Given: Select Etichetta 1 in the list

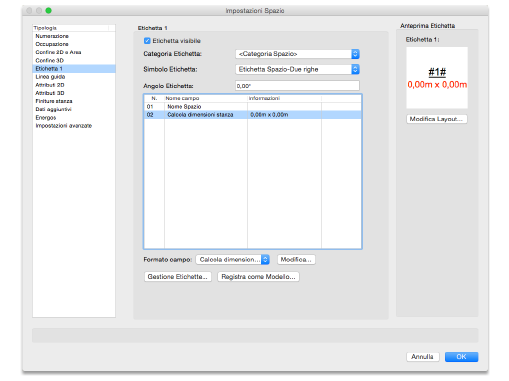Looking at the screenshot, I should coord(74,69).
